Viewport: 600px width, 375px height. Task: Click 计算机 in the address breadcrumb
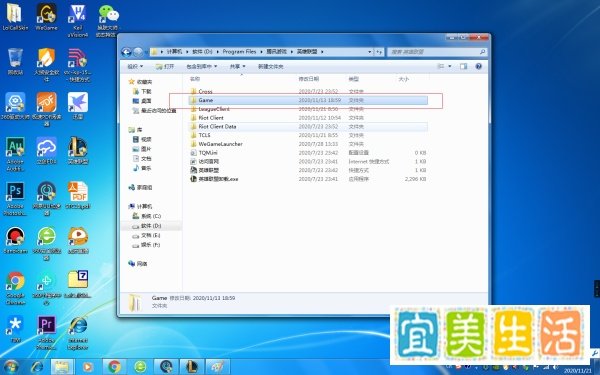pos(174,52)
